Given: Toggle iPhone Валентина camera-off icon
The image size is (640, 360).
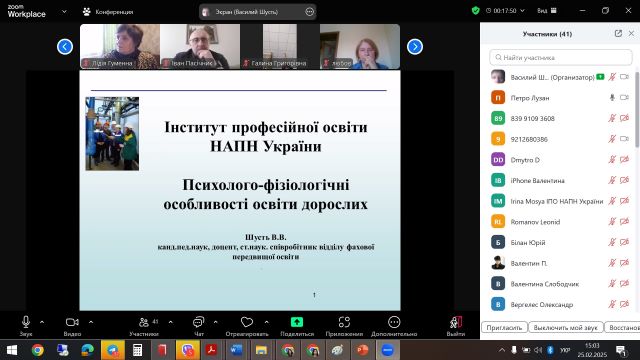Looking at the screenshot, I should [624, 180].
